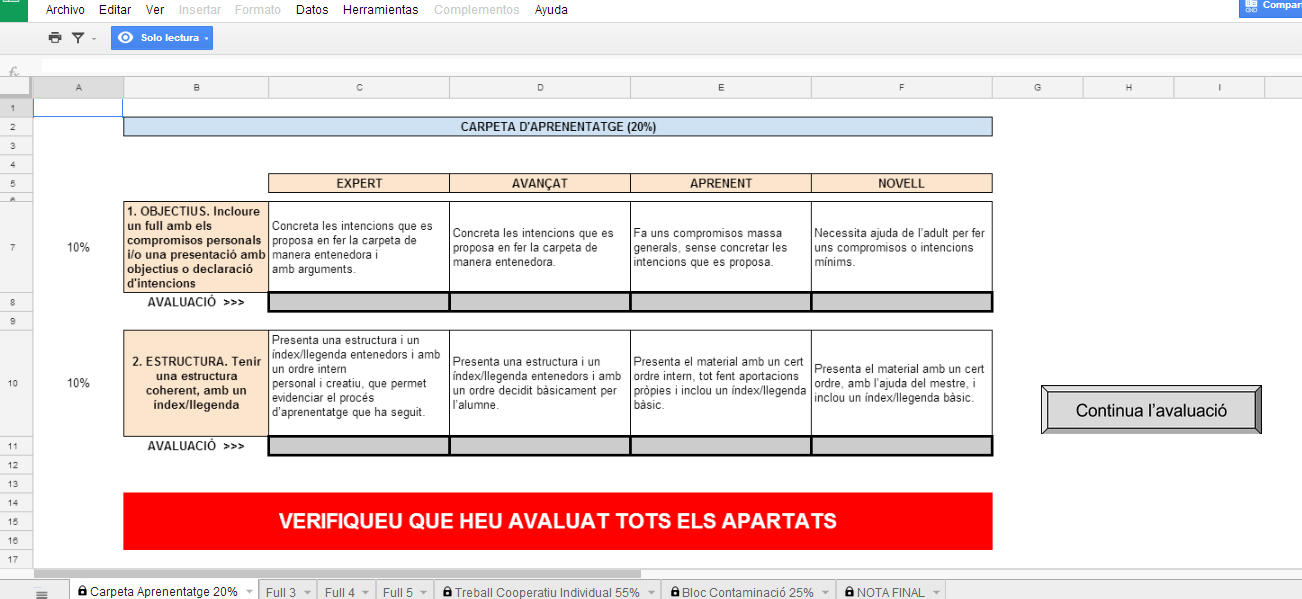
Task: Select column C header
Action: [359, 88]
